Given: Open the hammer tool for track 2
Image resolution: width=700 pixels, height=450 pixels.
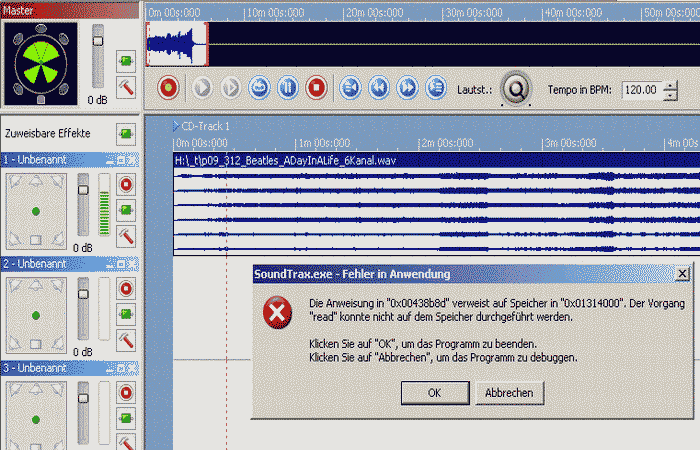Looking at the screenshot, I should 126,339.
